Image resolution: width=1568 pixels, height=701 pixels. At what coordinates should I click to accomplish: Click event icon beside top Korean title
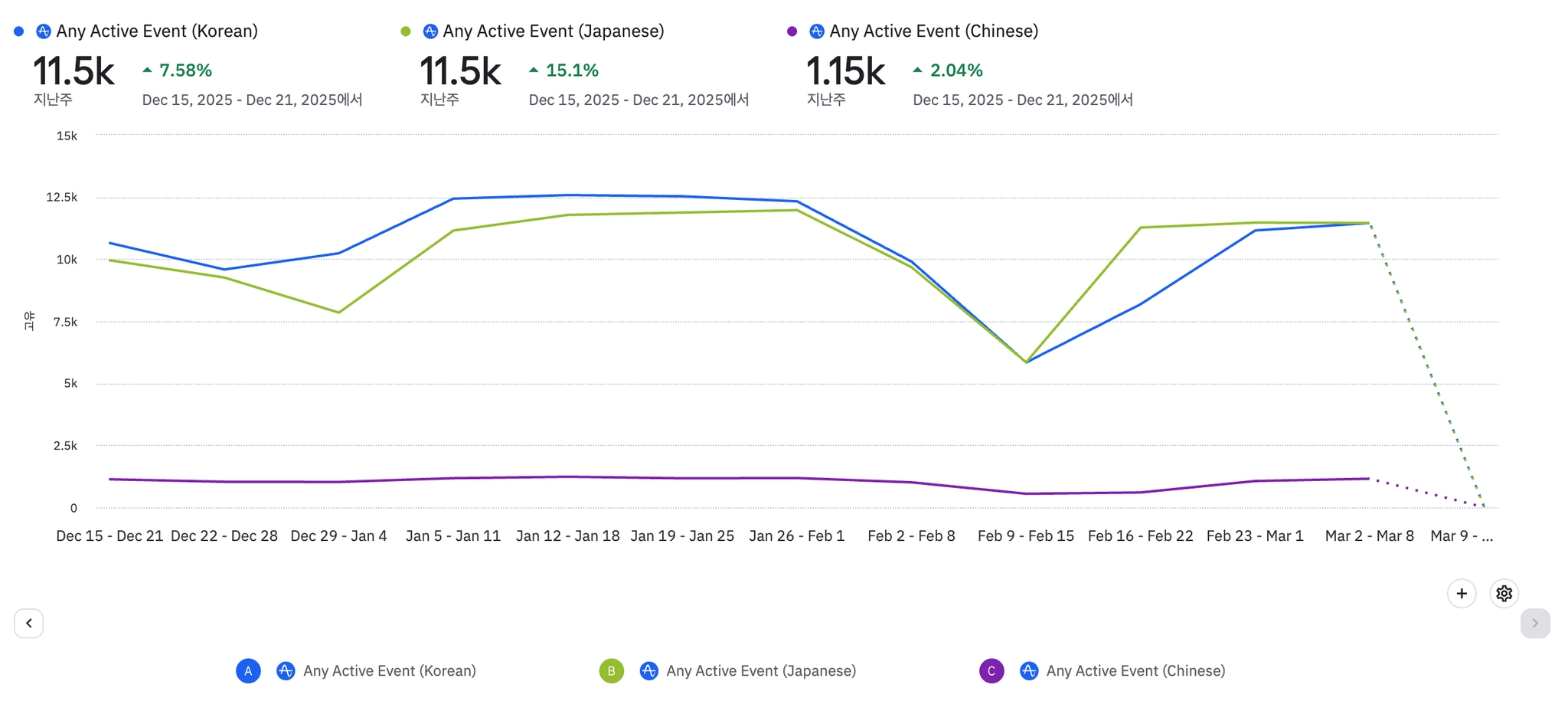(x=44, y=31)
